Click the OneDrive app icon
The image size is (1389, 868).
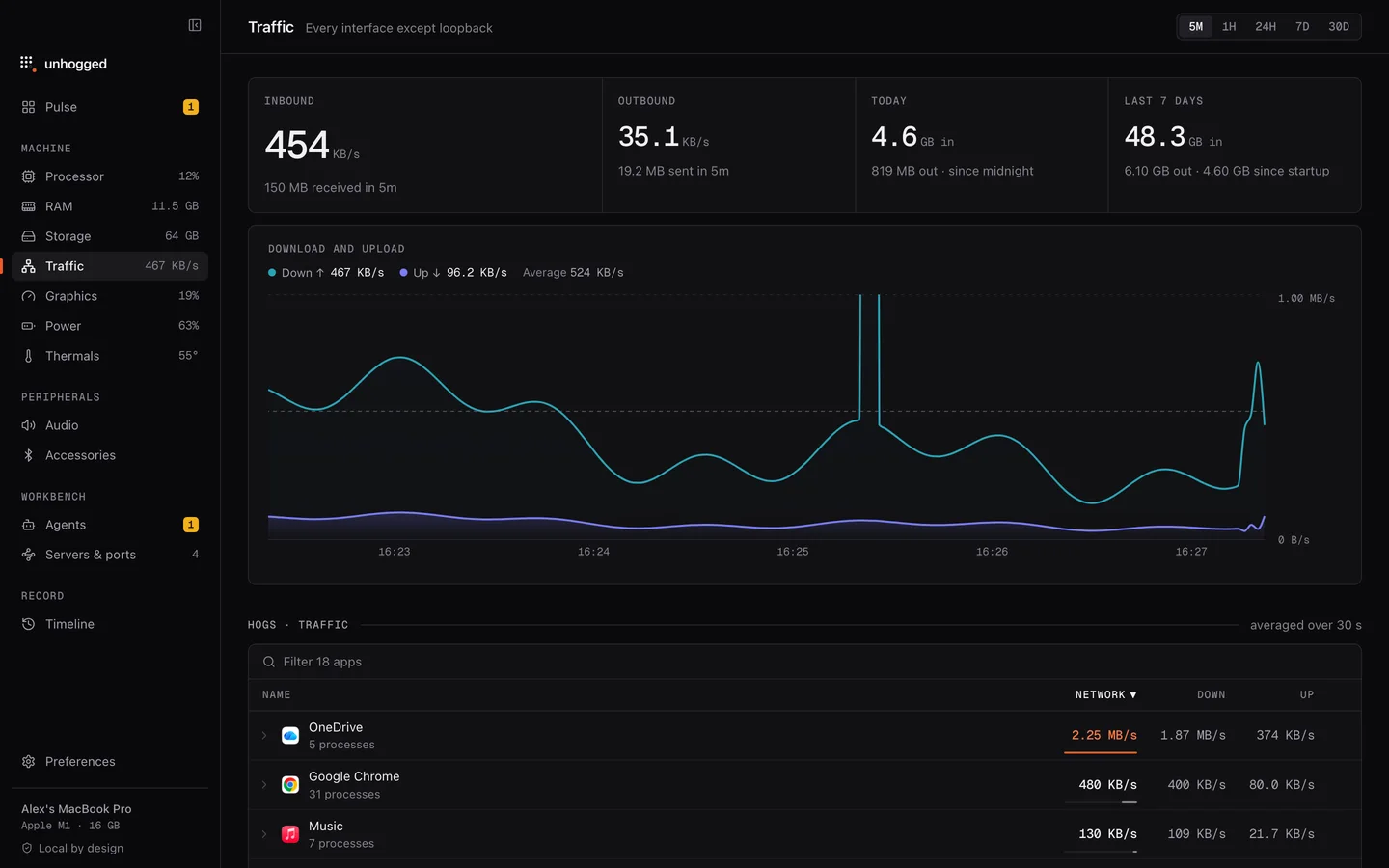(290, 736)
